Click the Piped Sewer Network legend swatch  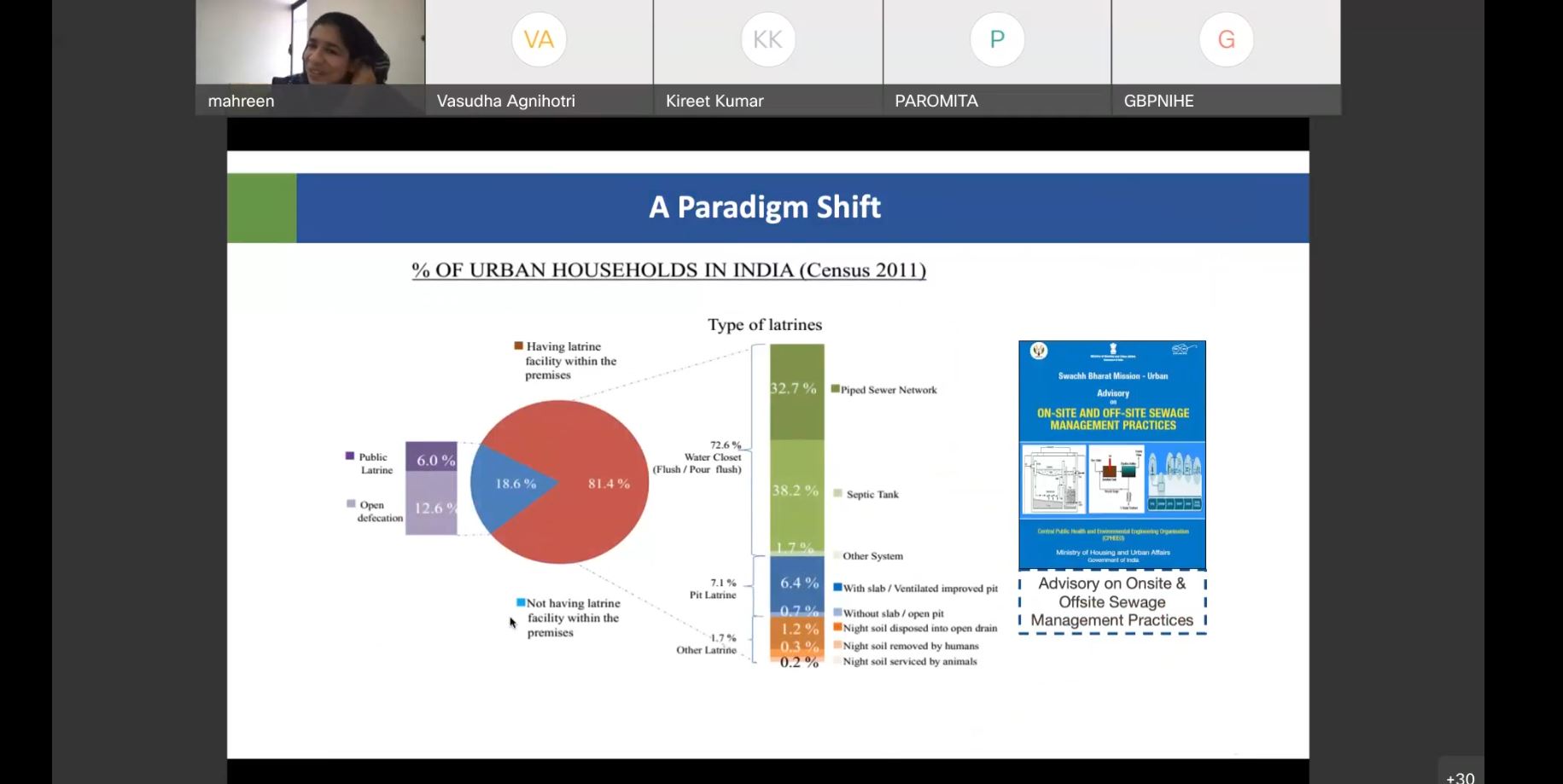pyautogui.click(x=835, y=389)
